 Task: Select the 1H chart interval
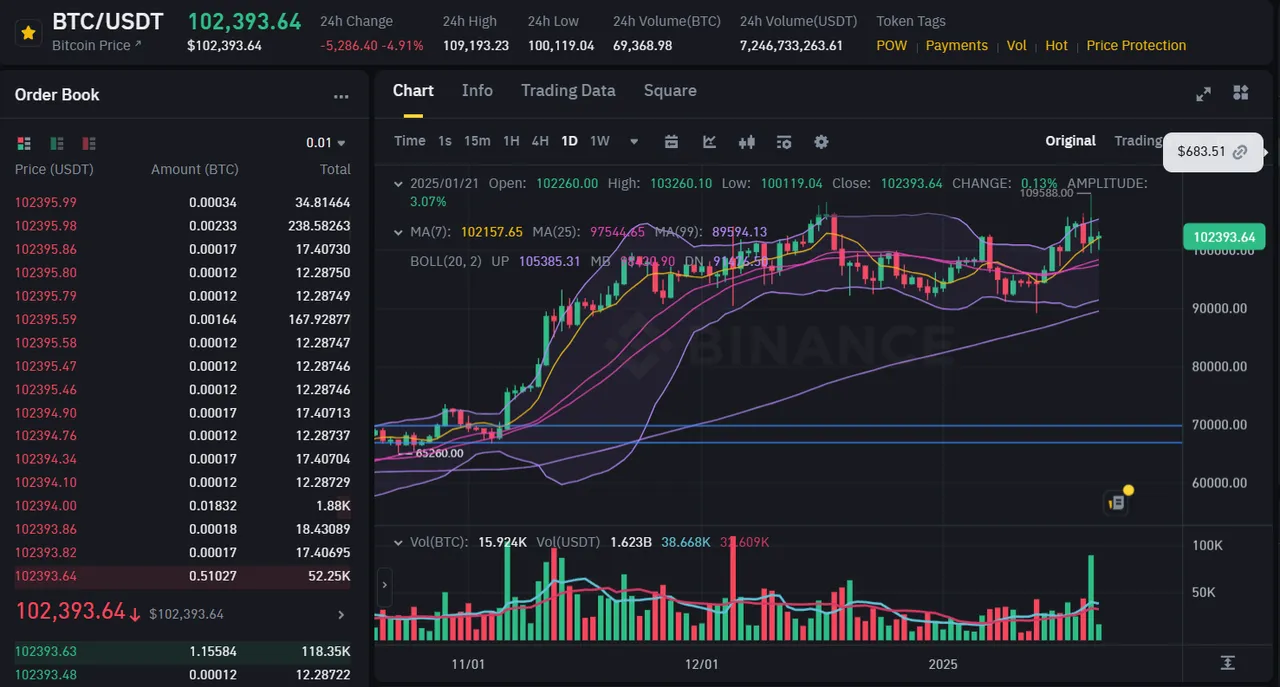point(511,141)
